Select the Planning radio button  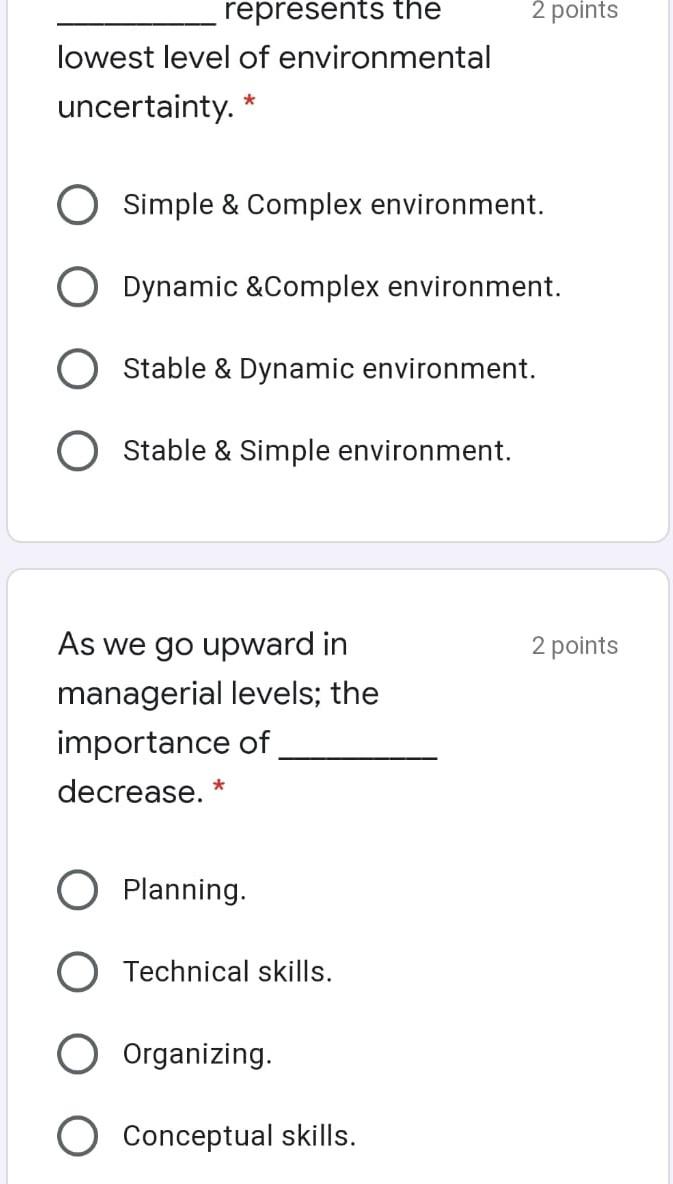77,890
